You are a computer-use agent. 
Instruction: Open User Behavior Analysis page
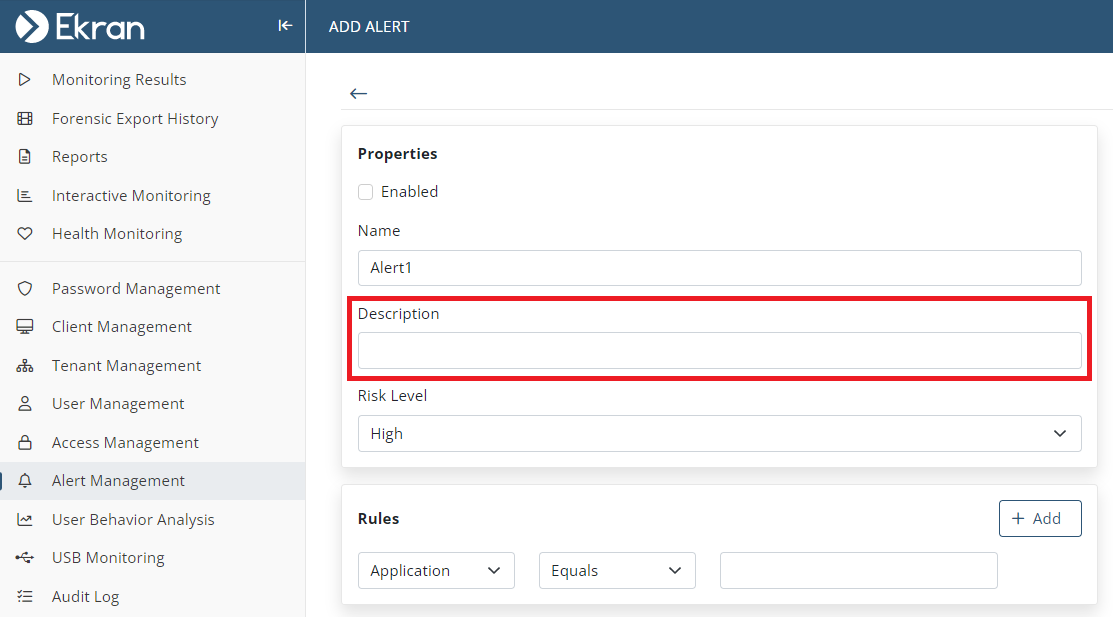133,520
